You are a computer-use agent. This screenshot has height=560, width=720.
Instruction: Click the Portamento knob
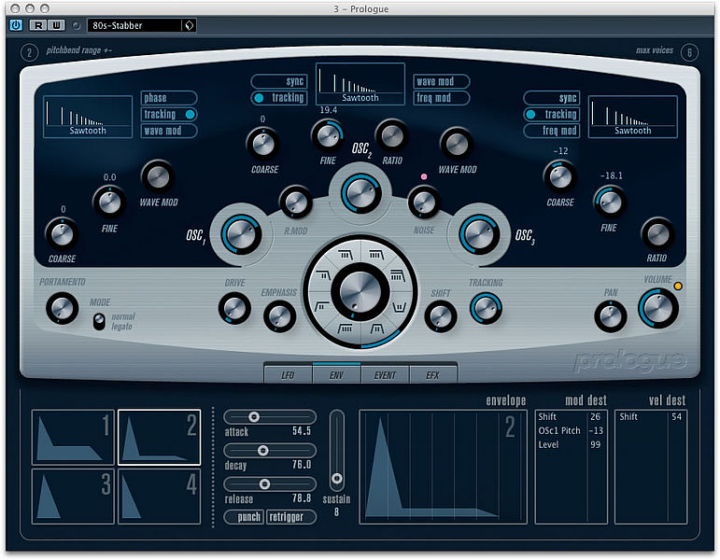(62, 308)
